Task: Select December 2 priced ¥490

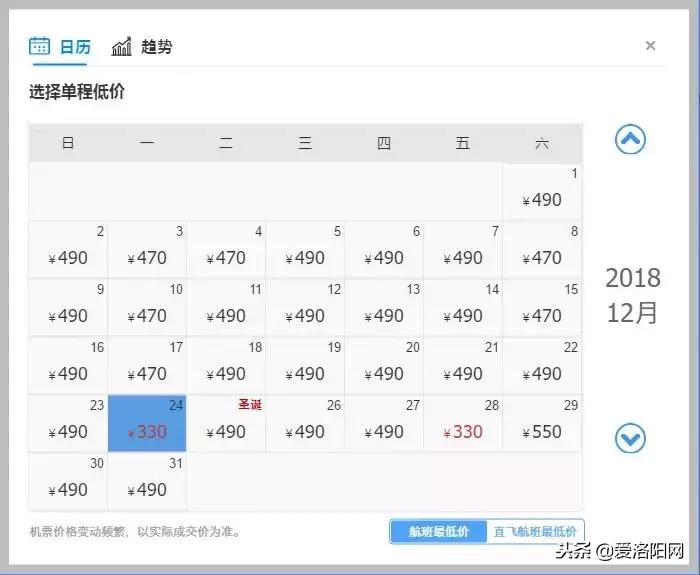Action: point(68,250)
